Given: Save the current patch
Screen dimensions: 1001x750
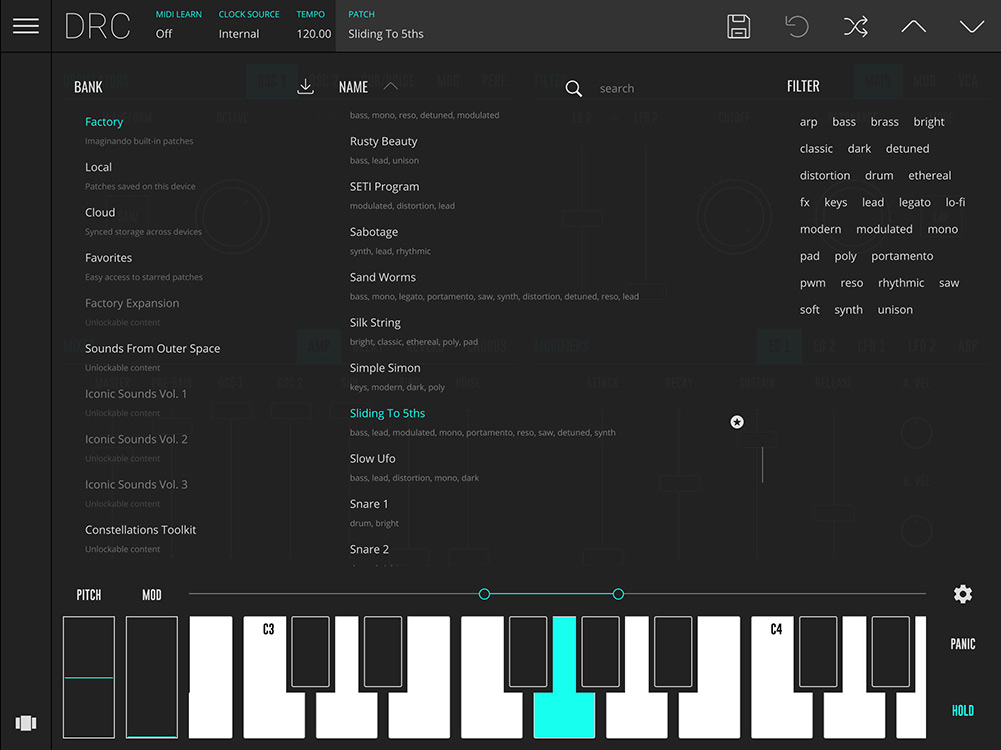Looking at the screenshot, I should (x=738, y=26).
